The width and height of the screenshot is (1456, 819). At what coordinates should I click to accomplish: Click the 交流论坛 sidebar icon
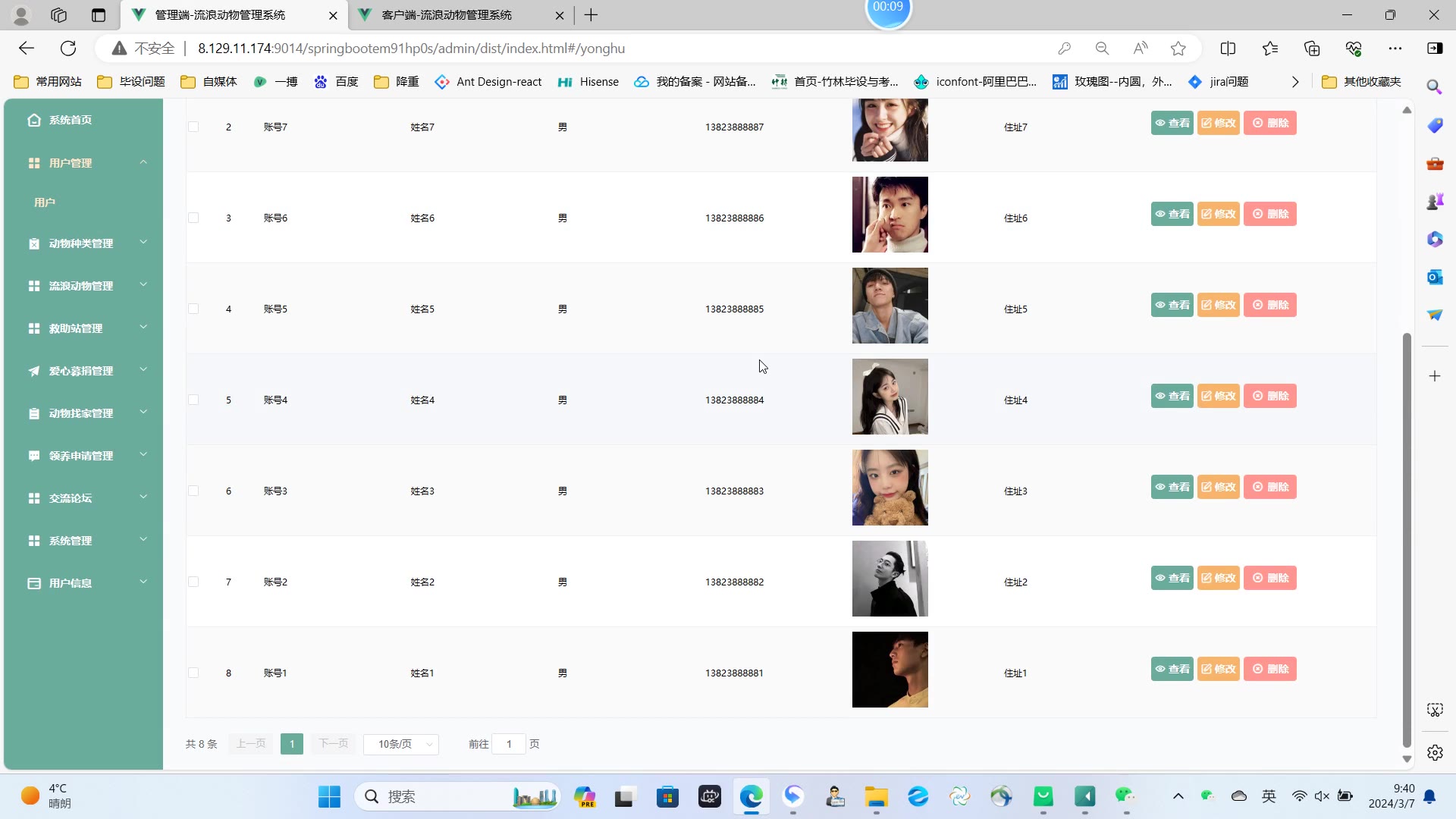click(x=34, y=498)
